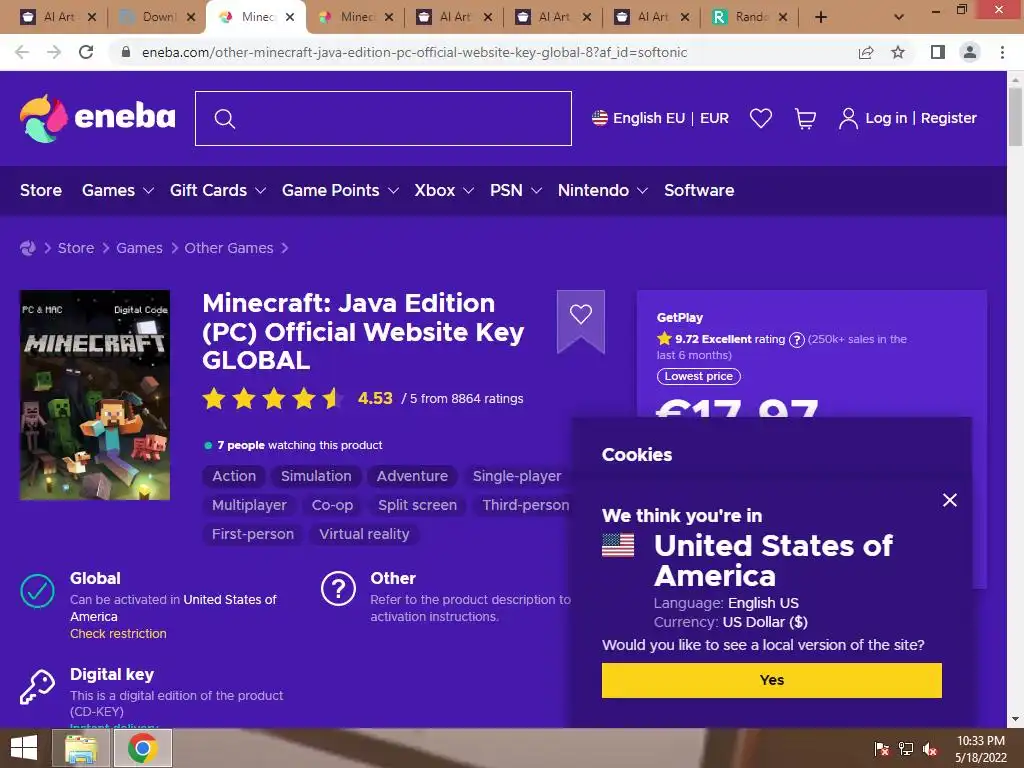This screenshot has height=768, width=1024.
Task: Click the Chrome taskbar icon
Action: coord(142,748)
